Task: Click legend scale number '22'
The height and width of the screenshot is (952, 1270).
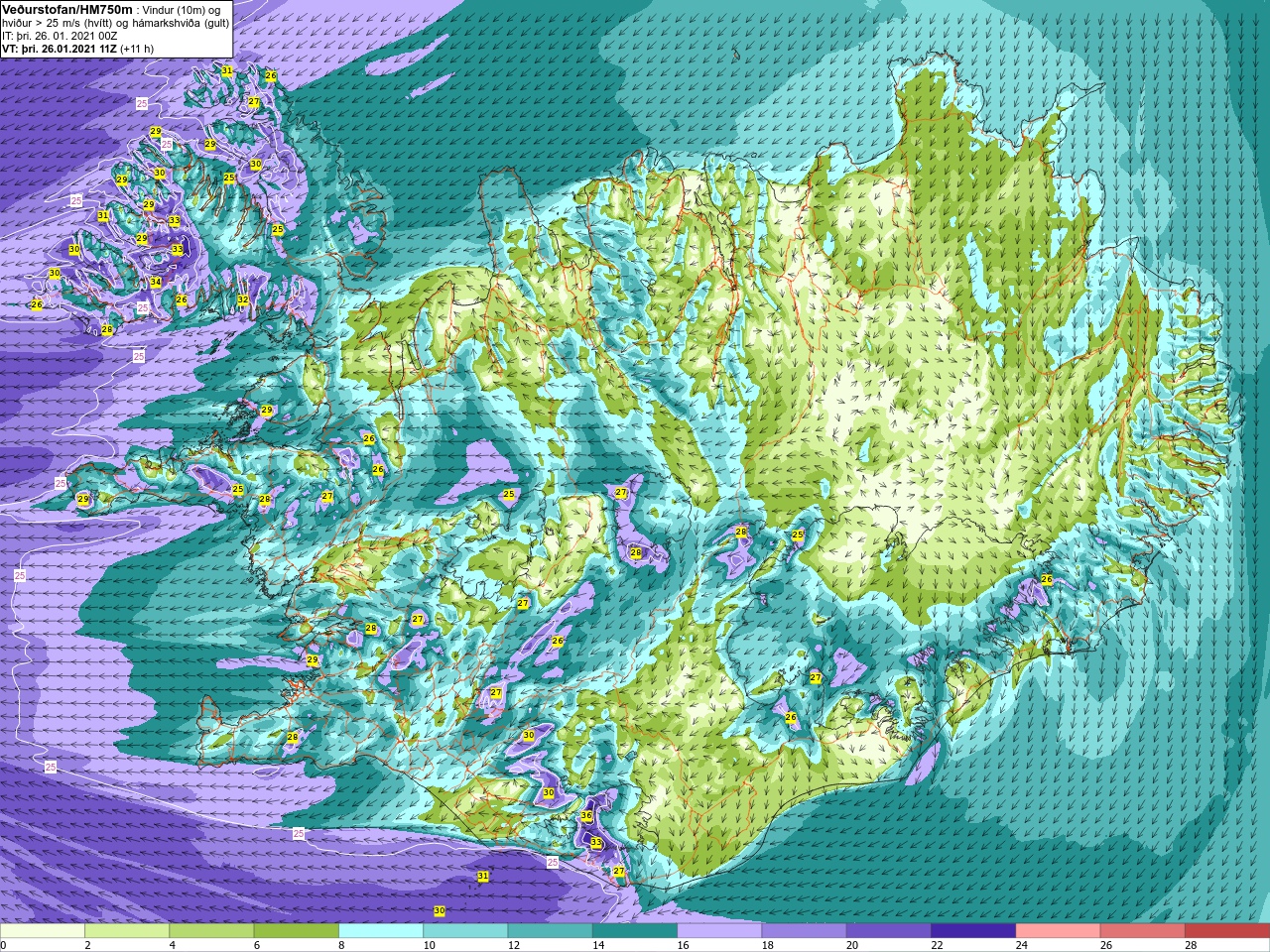Action: (x=937, y=945)
